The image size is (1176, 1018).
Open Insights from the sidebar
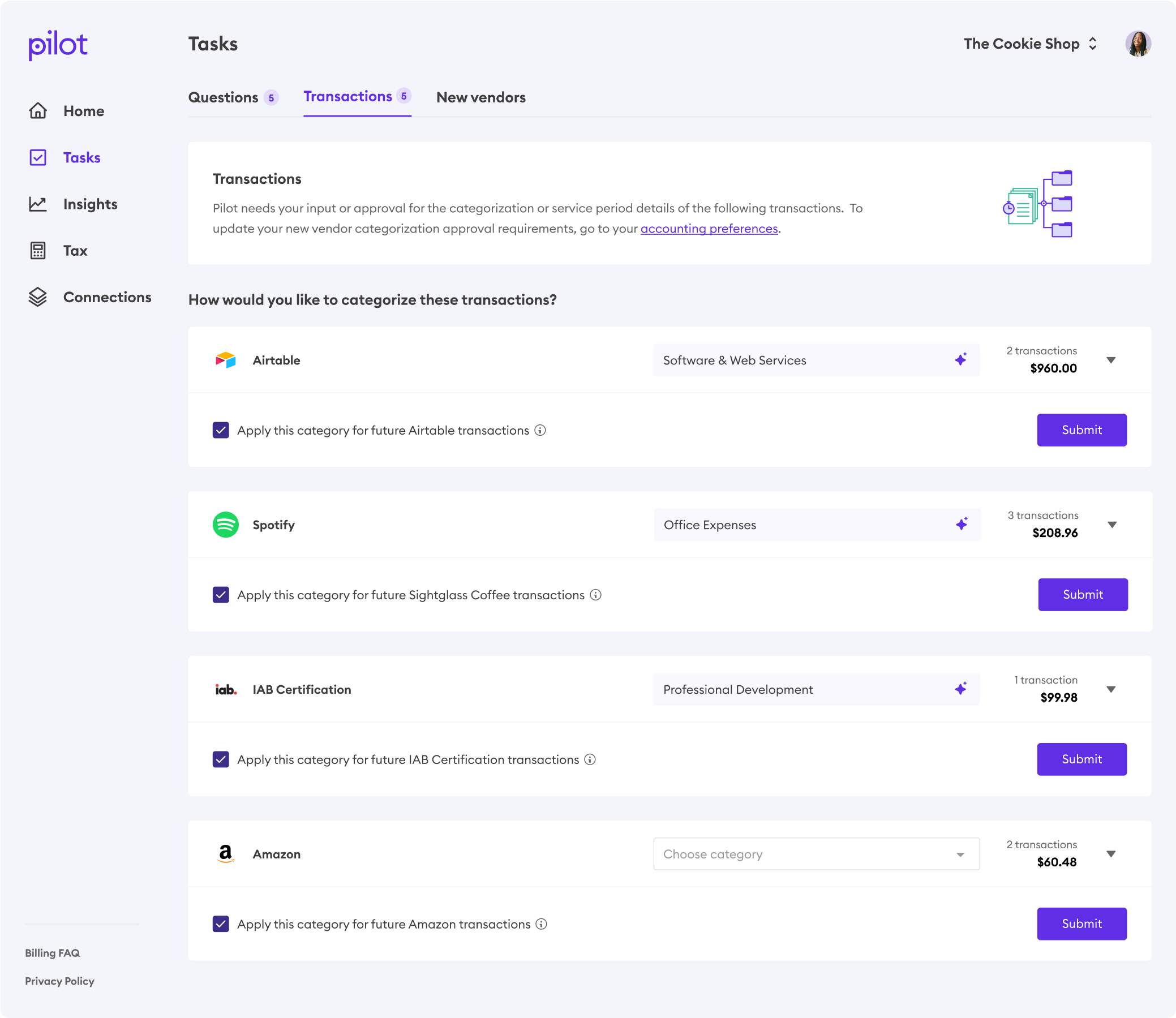pos(91,204)
